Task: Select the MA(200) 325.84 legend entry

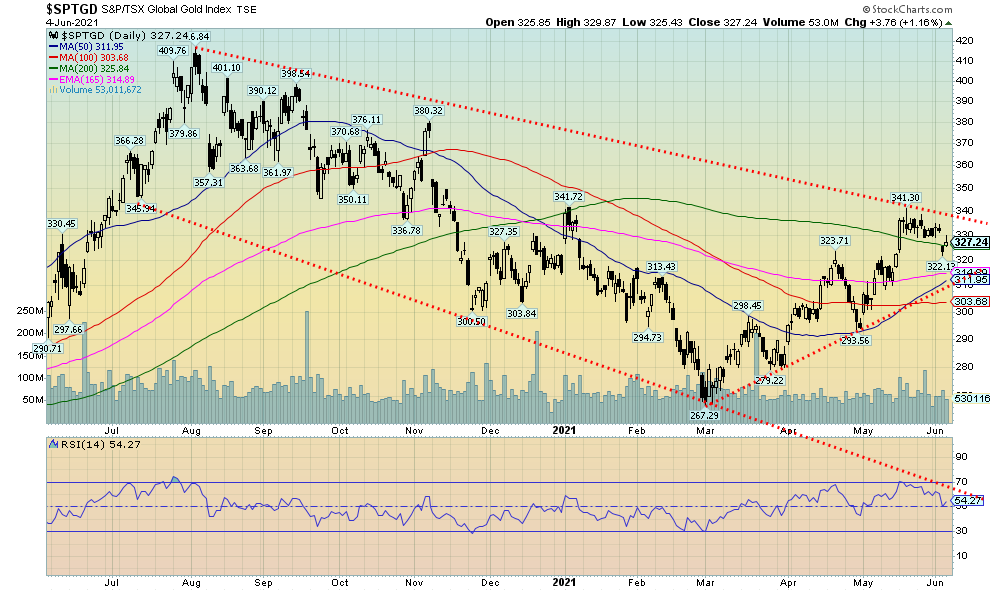Action: (x=86, y=67)
